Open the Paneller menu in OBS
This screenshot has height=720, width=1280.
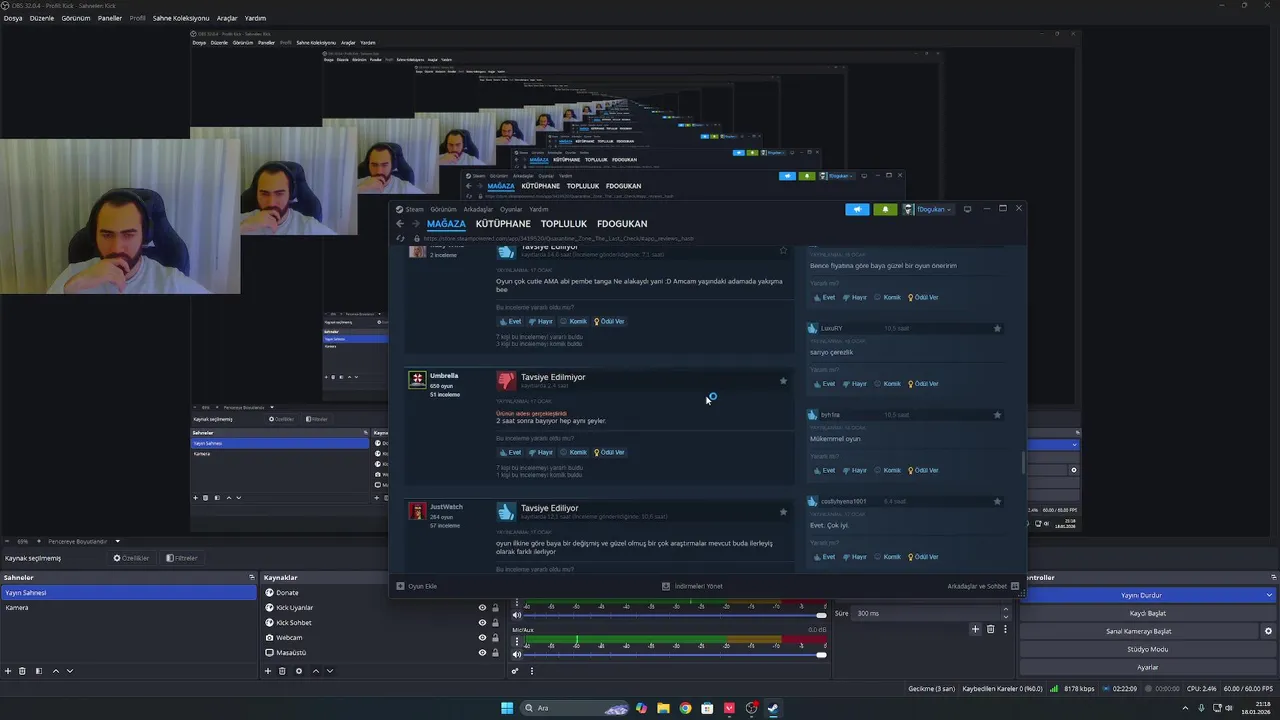[109, 18]
